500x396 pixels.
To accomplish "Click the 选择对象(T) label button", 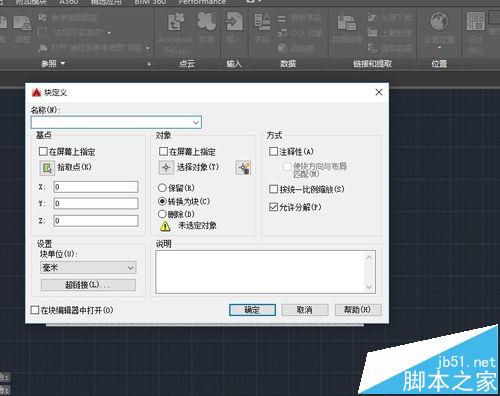I will 198,167.
